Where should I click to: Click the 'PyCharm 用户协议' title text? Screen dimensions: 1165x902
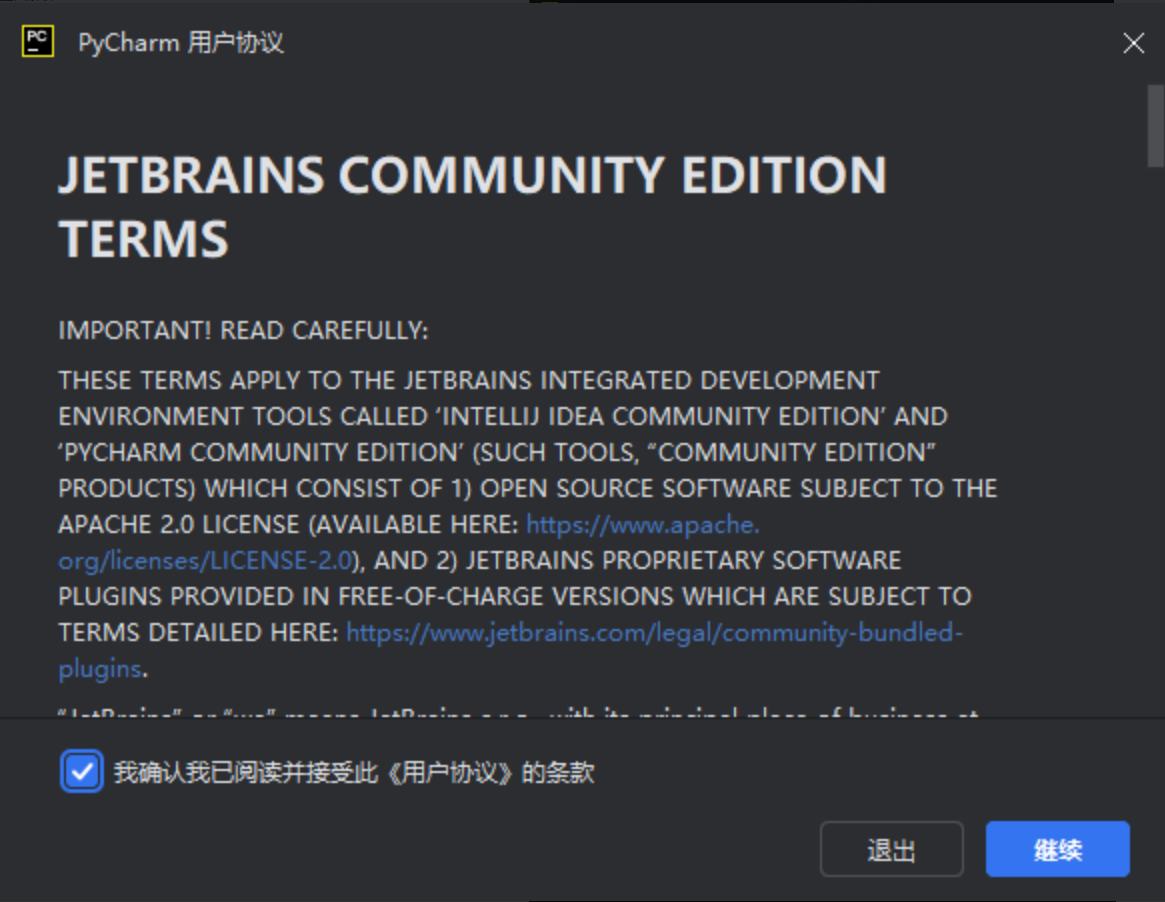(181, 42)
